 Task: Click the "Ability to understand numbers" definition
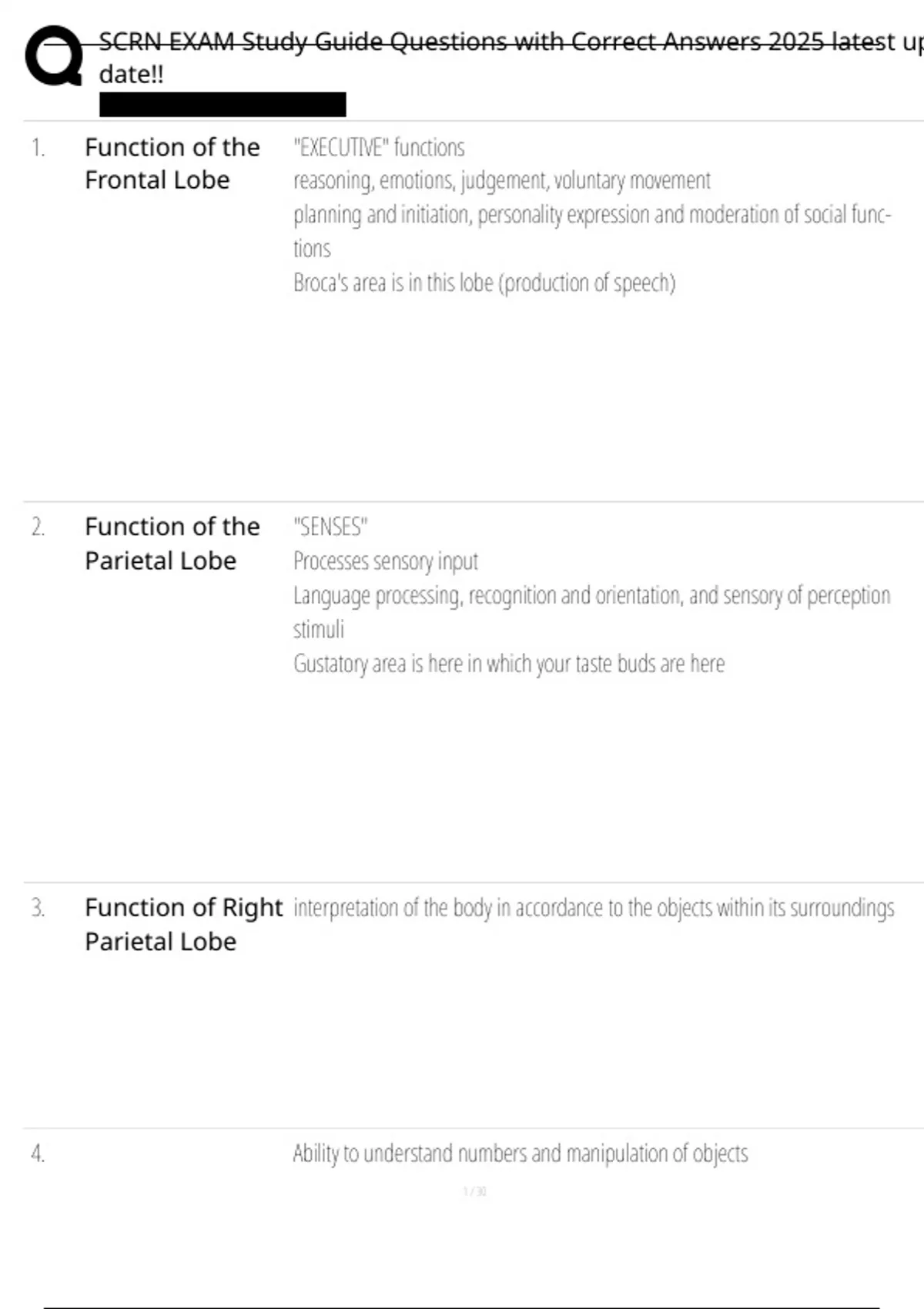(520, 1153)
